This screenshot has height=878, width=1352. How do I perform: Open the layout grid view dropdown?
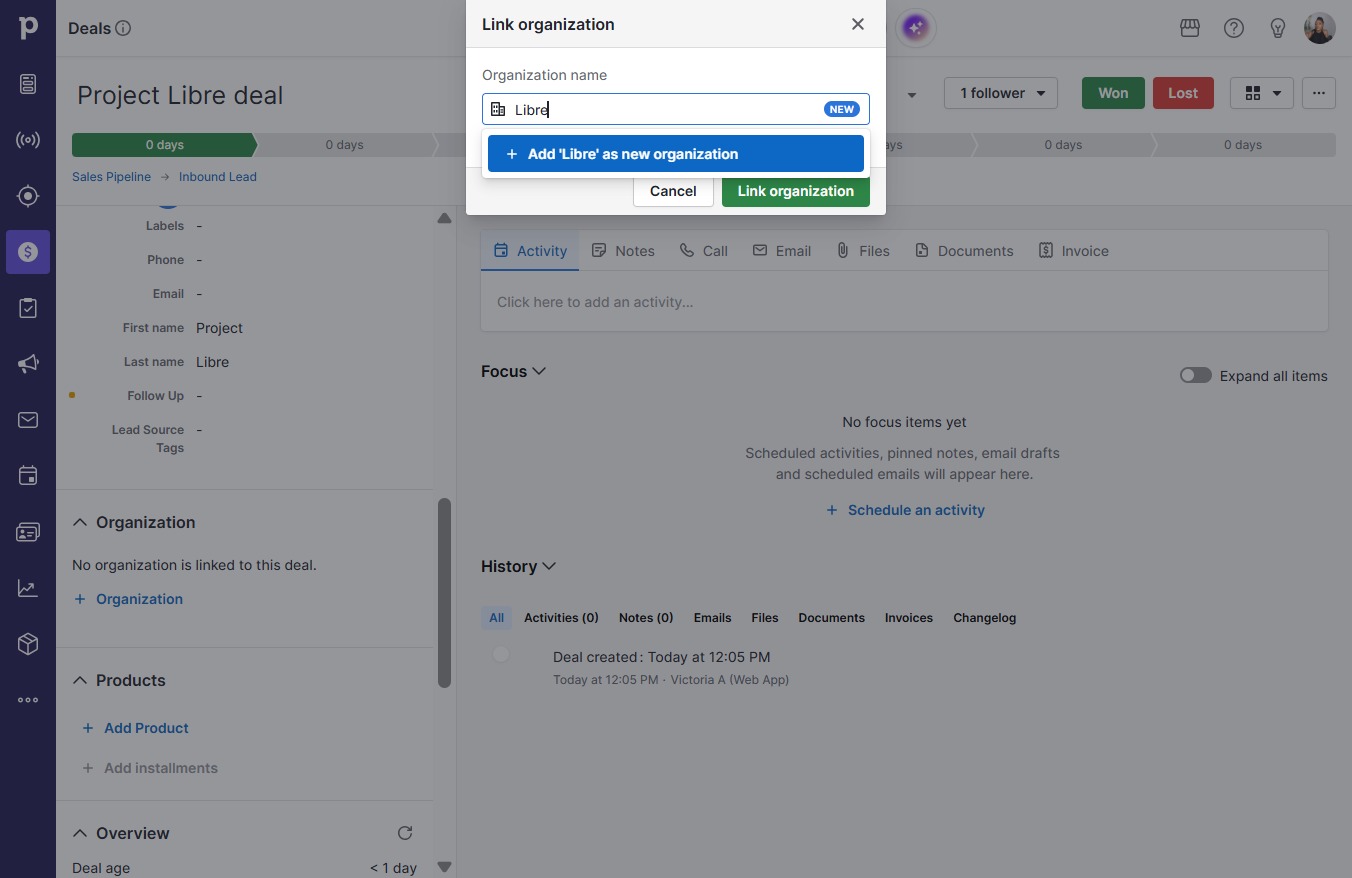1262,93
